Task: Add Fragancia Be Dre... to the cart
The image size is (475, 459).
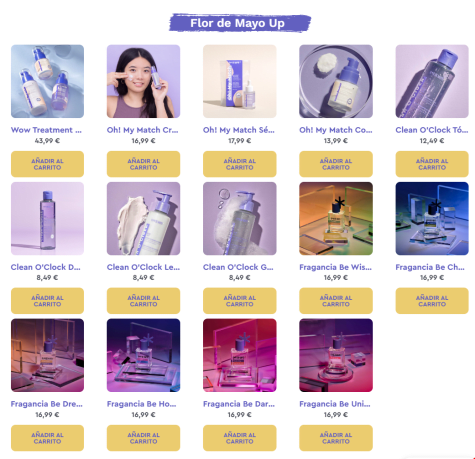Action: tap(47, 438)
